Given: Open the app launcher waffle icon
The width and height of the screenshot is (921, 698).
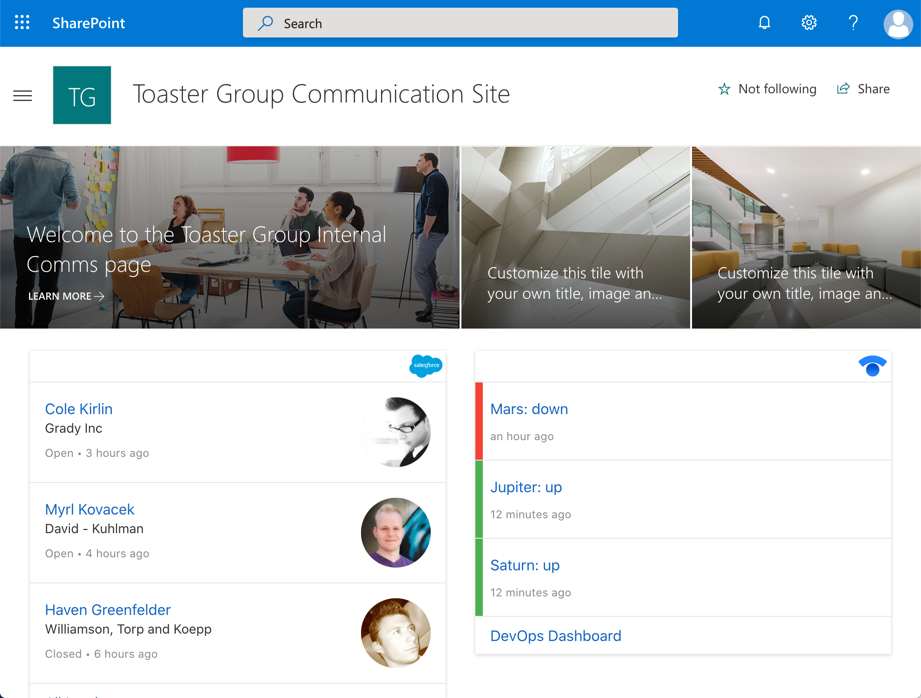Looking at the screenshot, I should tap(22, 23).
